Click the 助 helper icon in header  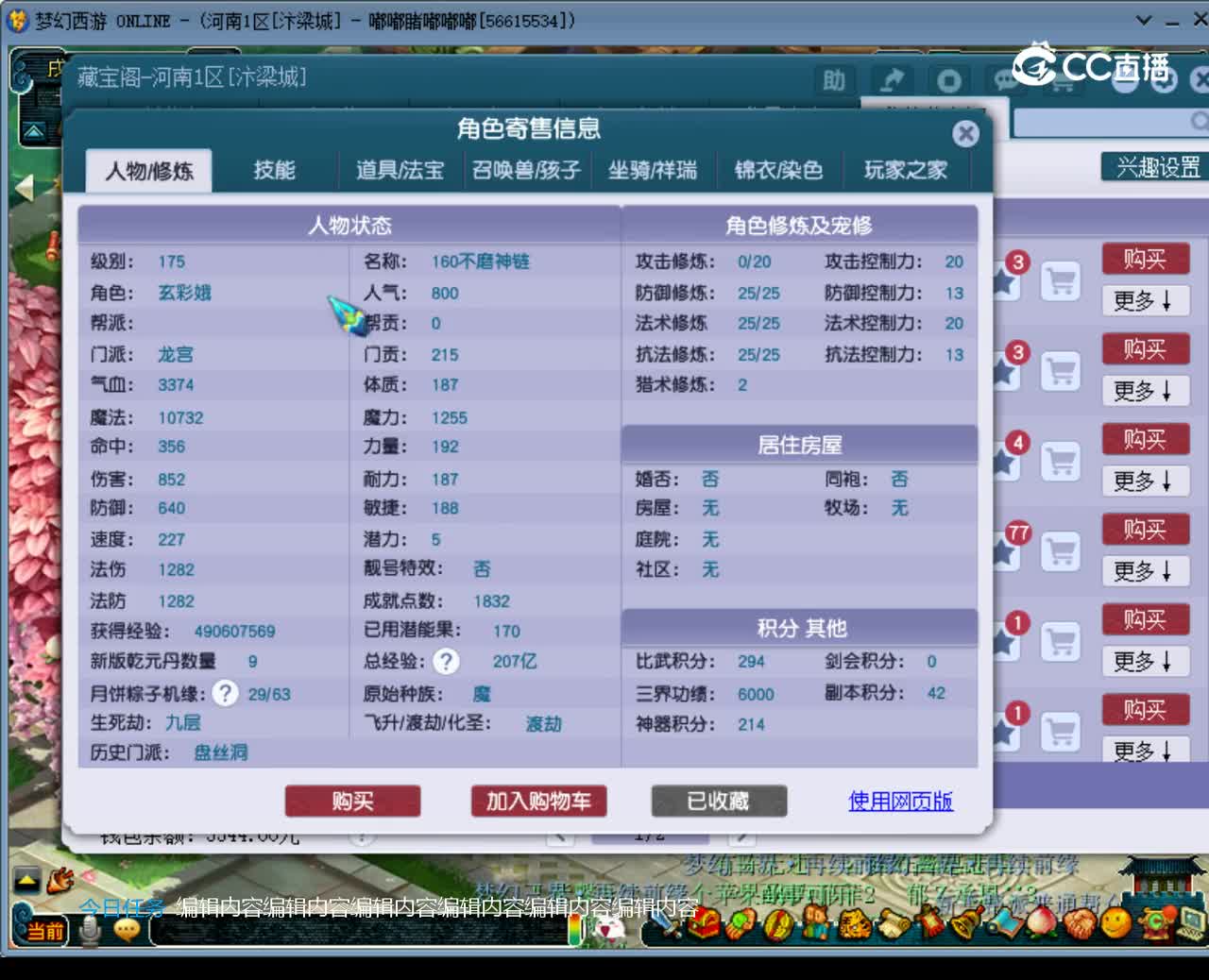coord(833,81)
